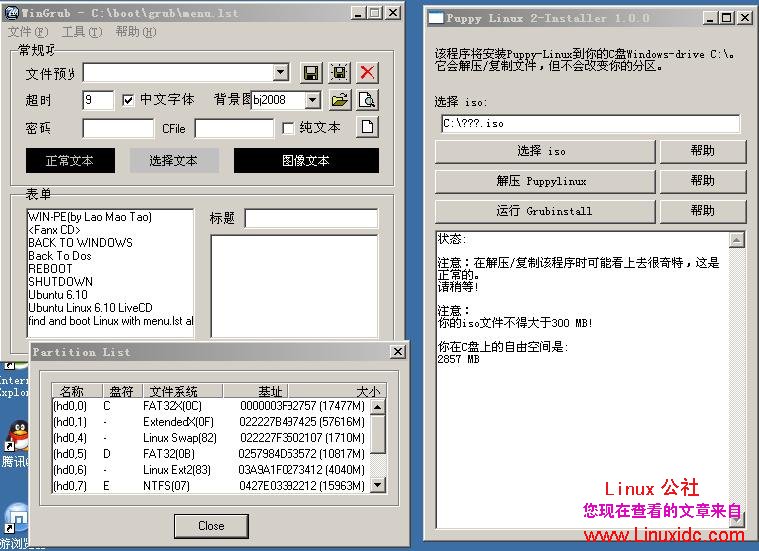This screenshot has height=551, width=759.
Task: Select the Ubuntu 6.10 entry
Action: [x=110, y=295]
